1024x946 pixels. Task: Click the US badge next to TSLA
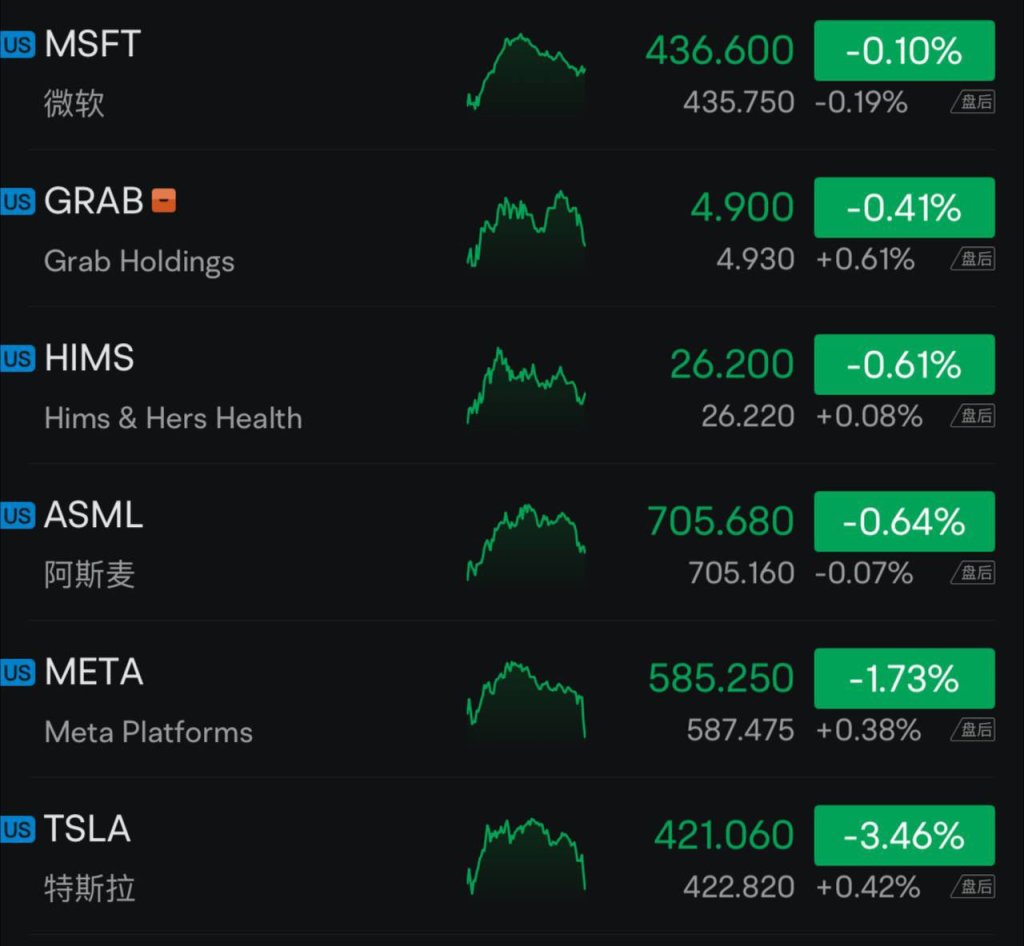[18, 830]
